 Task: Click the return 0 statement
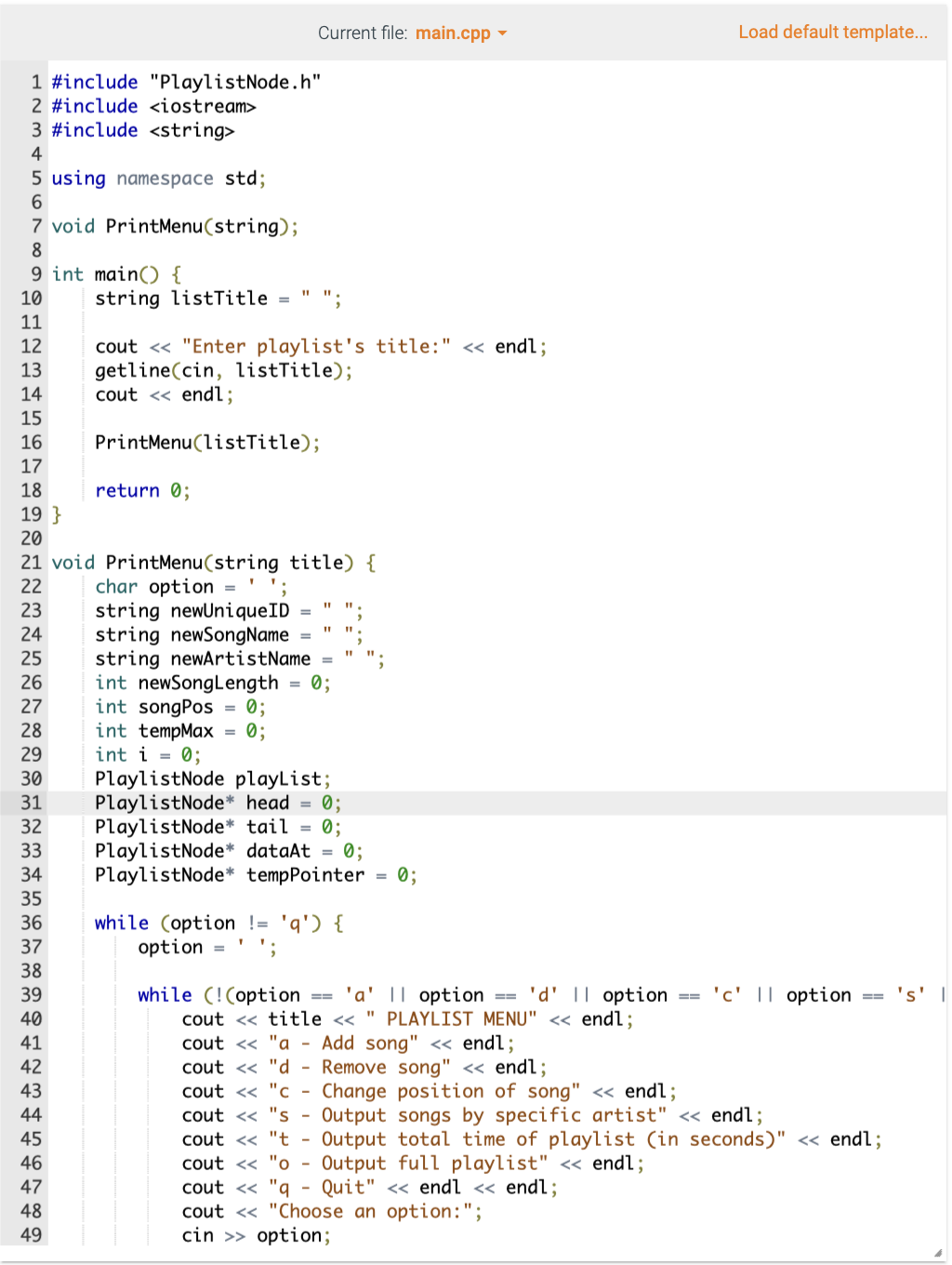(142, 490)
